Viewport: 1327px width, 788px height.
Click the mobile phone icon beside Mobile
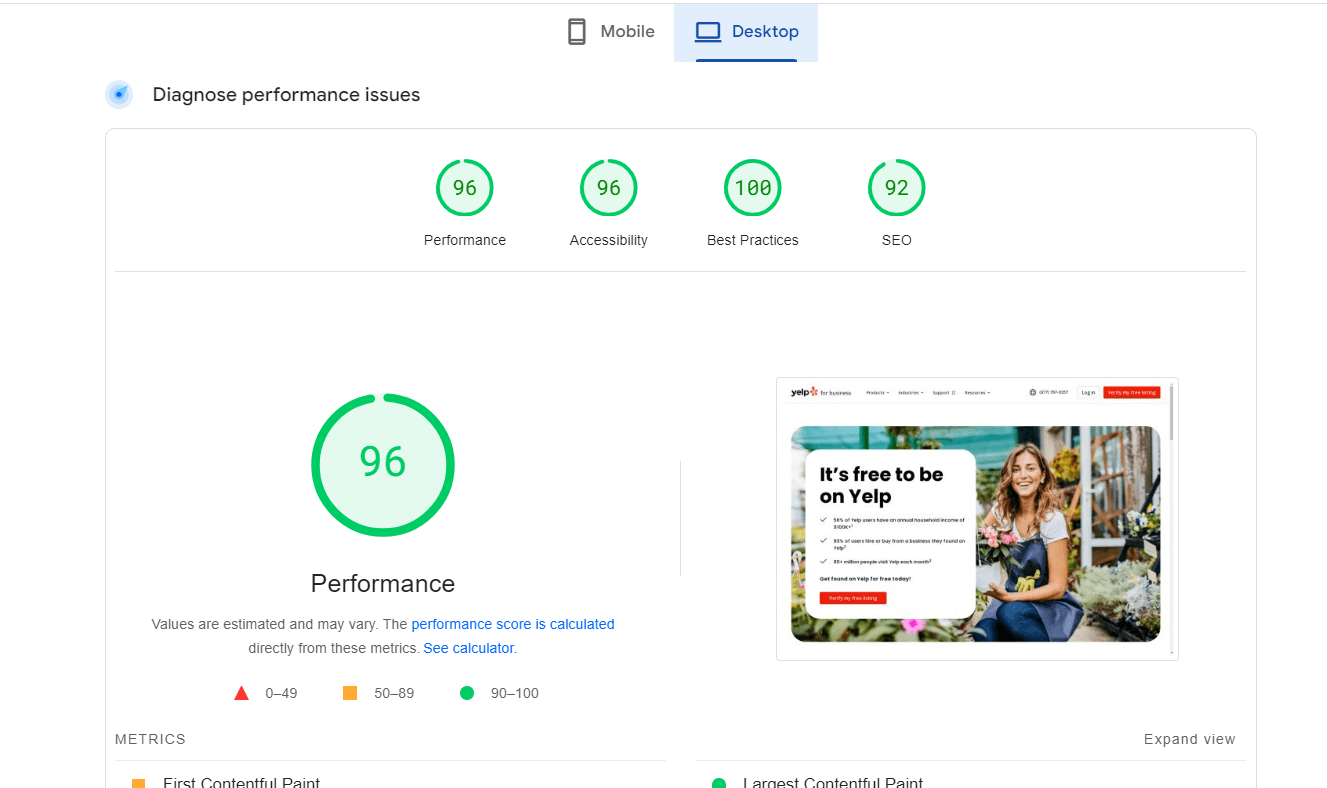coord(577,31)
